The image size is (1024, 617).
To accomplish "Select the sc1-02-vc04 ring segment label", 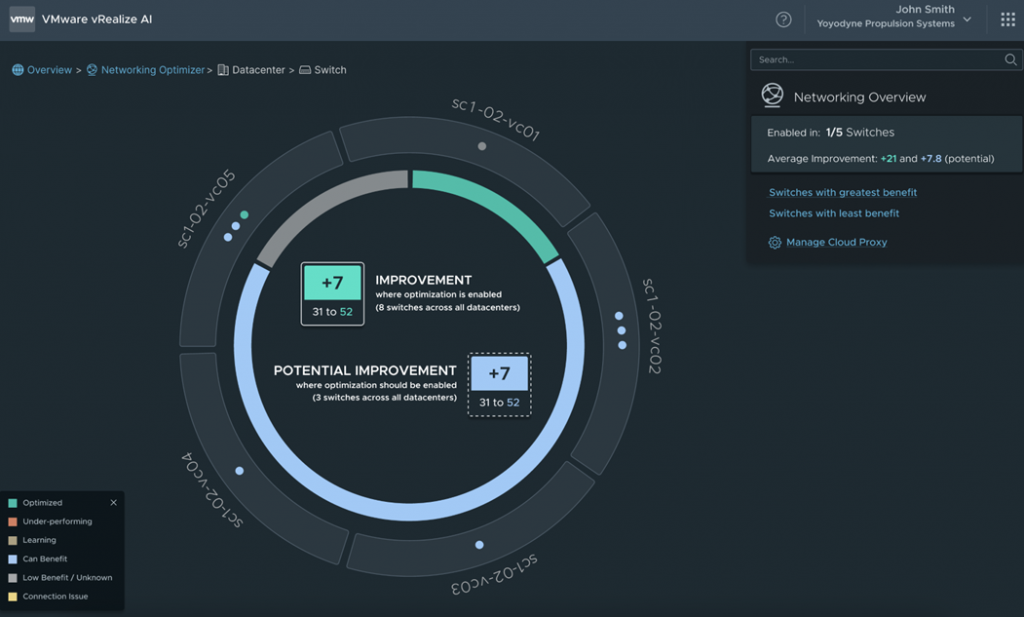I will (212, 490).
